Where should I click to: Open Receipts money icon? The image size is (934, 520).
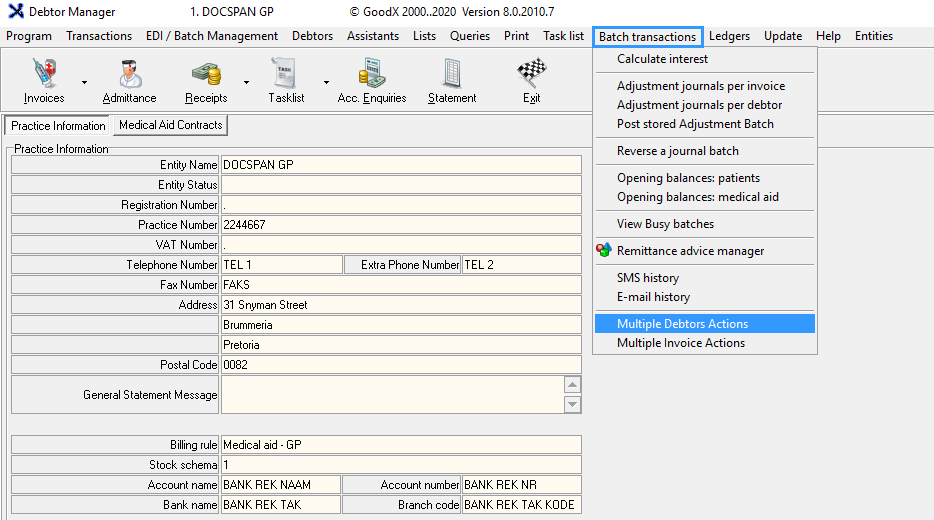[x=206, y=76]
